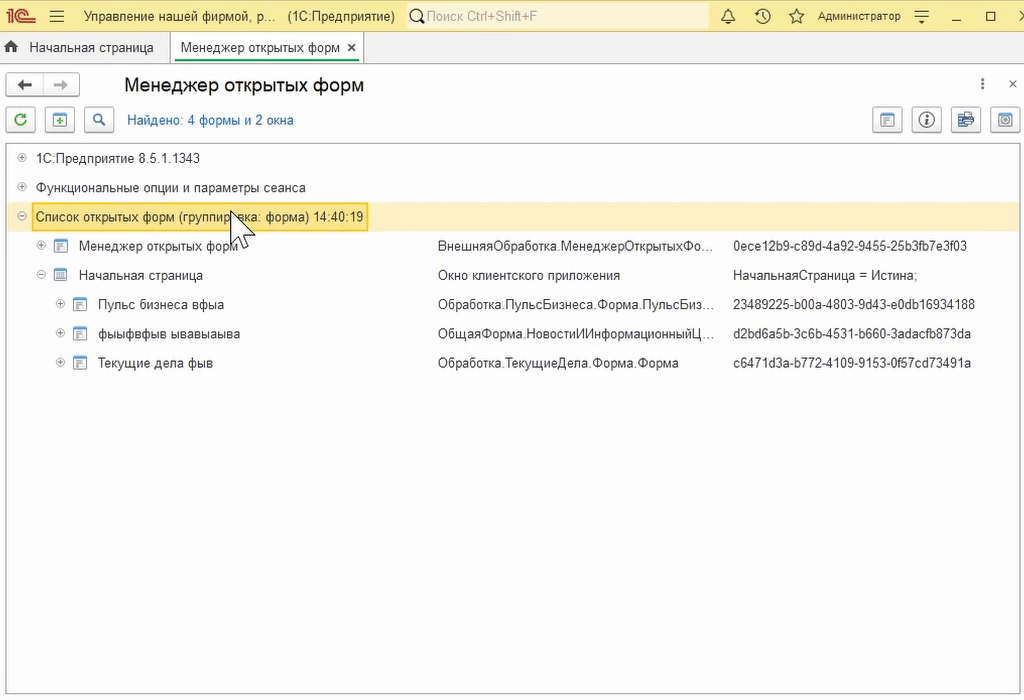The width and height of the screenshot is (1024, 700).
Task: Expand the Пульс бизнеса вфыа row
Action: coord(60,304)
